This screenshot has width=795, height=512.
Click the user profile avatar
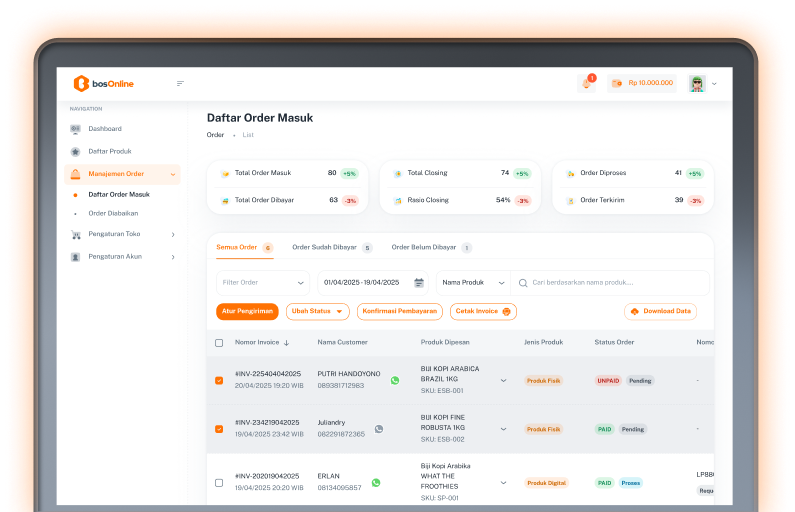[x=697, y=84]
